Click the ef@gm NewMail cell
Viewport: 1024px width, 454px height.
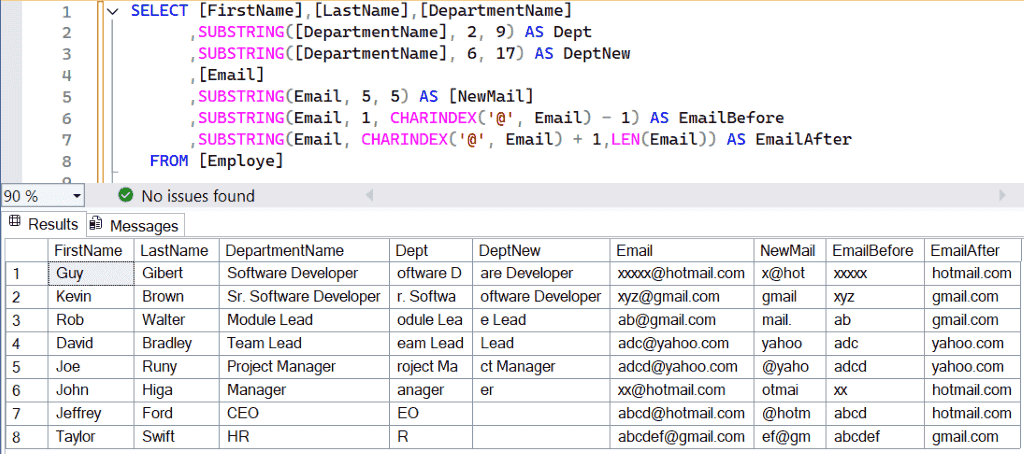tap(790, 436)
